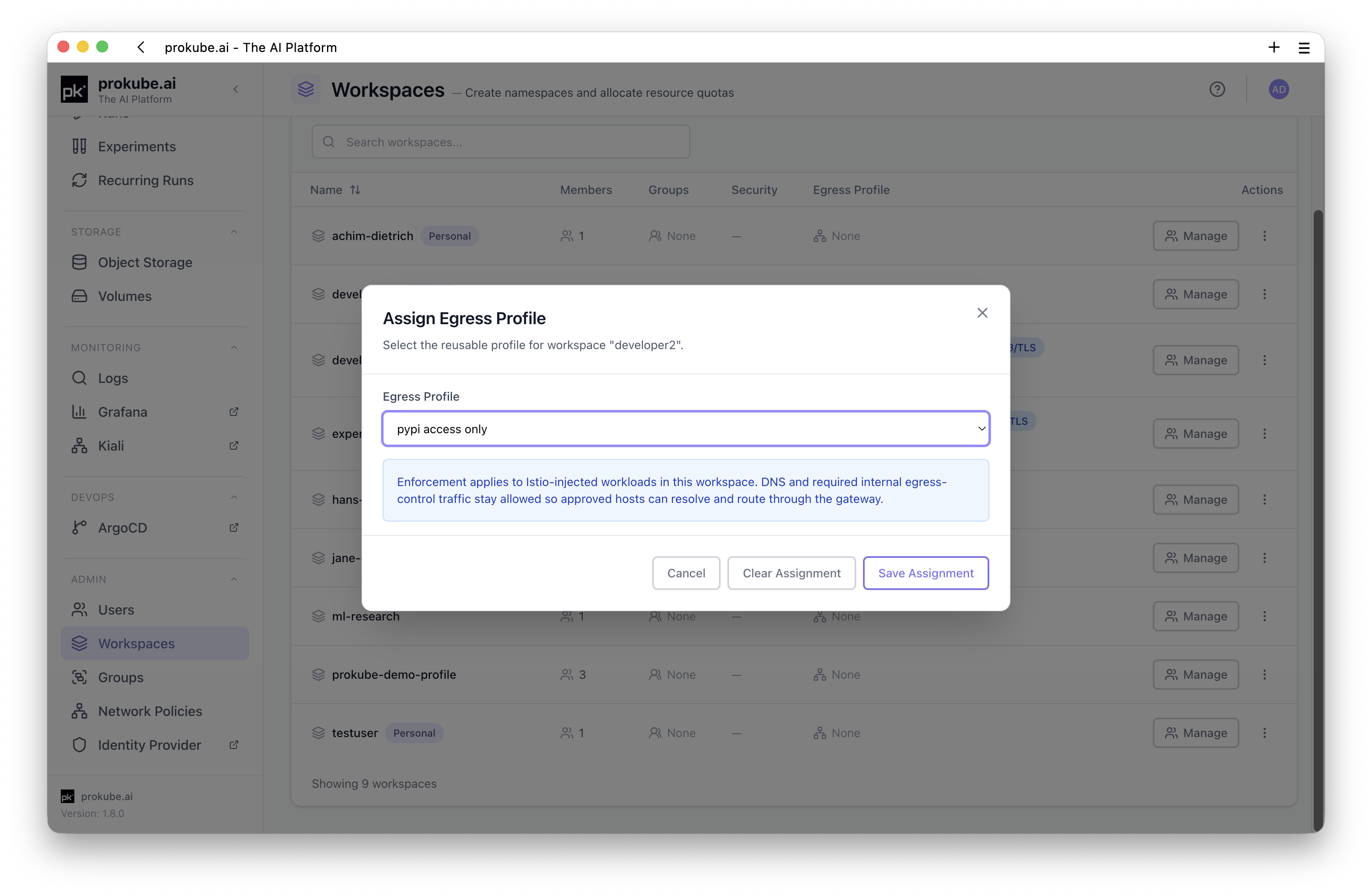The image size is (1372, 896).
Task: Open more actions for testuser row
Action: (x=1264, y=733)
